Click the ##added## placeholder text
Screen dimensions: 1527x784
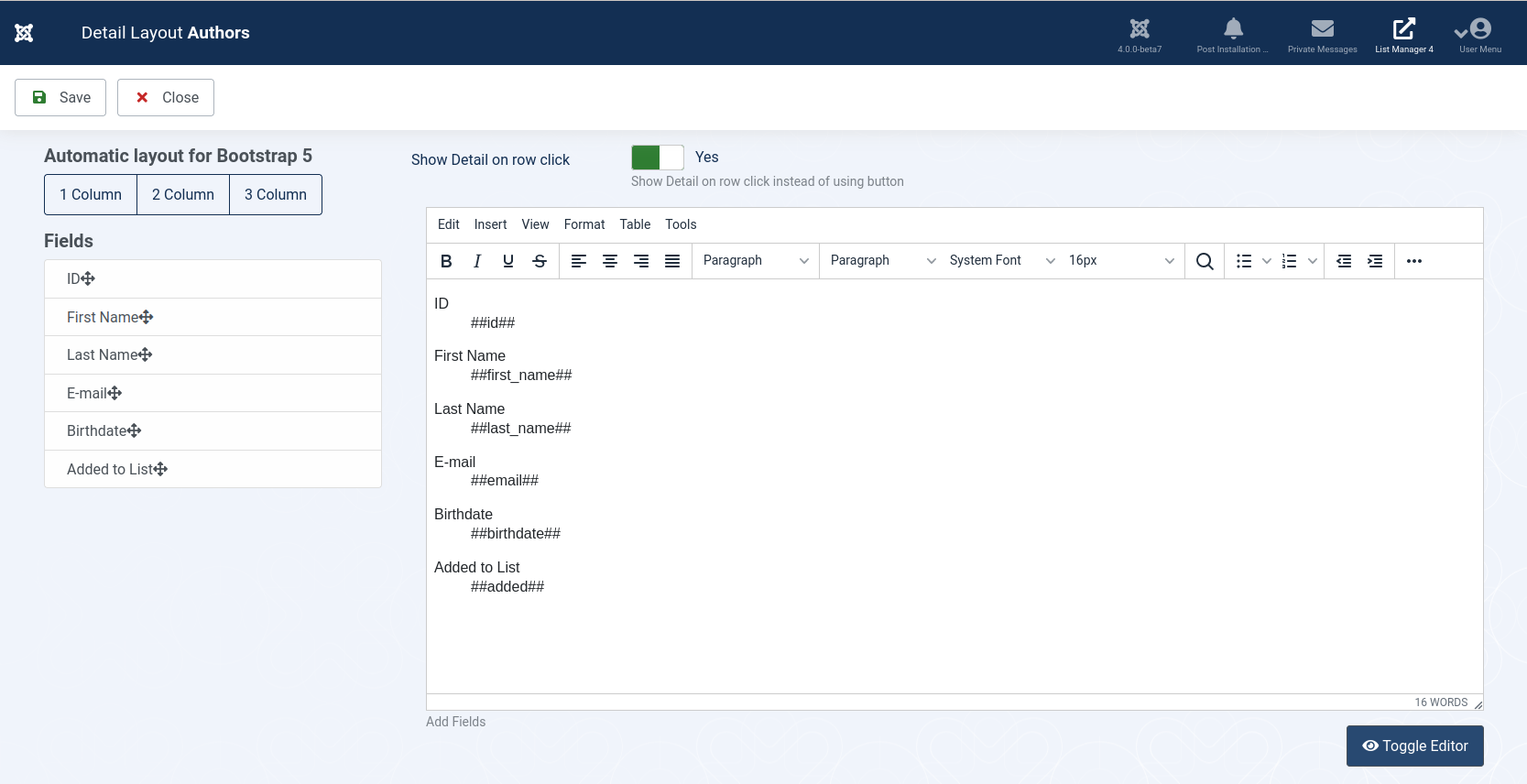click(x=507, y=586)
